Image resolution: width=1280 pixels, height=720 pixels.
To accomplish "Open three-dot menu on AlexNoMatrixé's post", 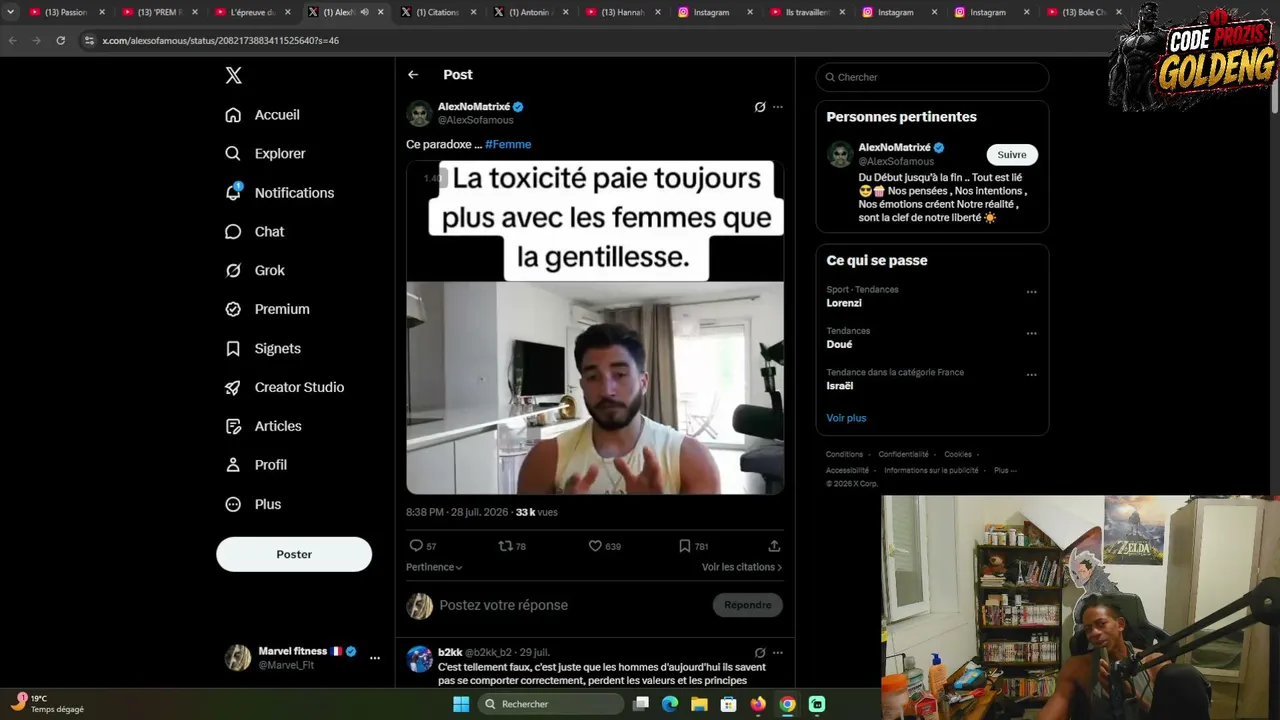I will tap(778, 107).
